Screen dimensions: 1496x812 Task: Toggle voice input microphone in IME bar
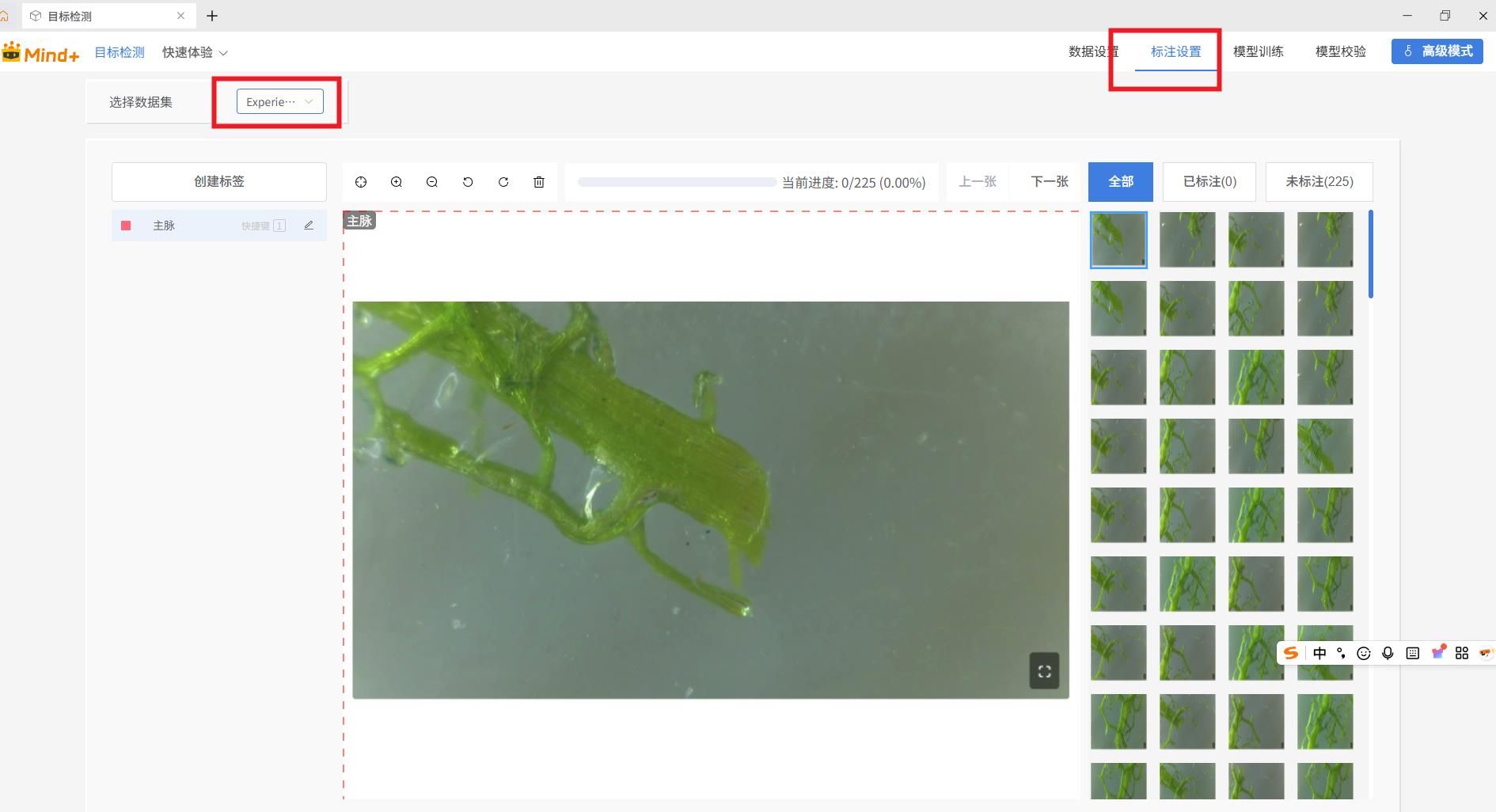pos(1388,653)
